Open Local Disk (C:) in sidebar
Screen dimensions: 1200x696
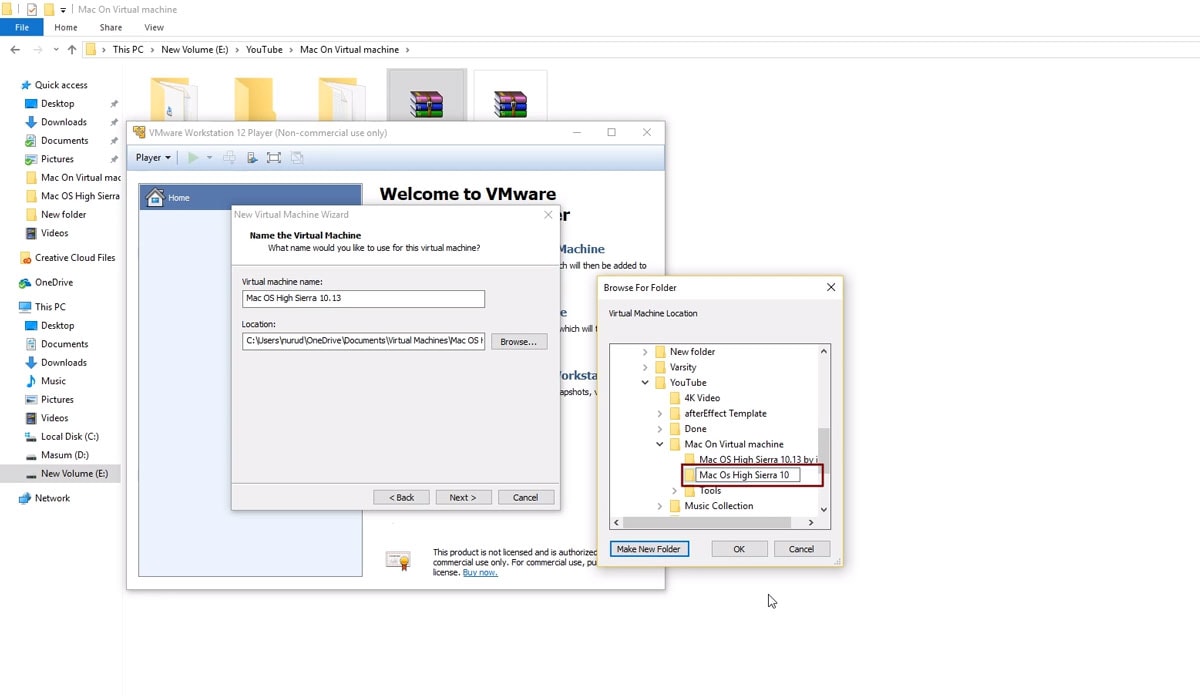pos(69,437)
